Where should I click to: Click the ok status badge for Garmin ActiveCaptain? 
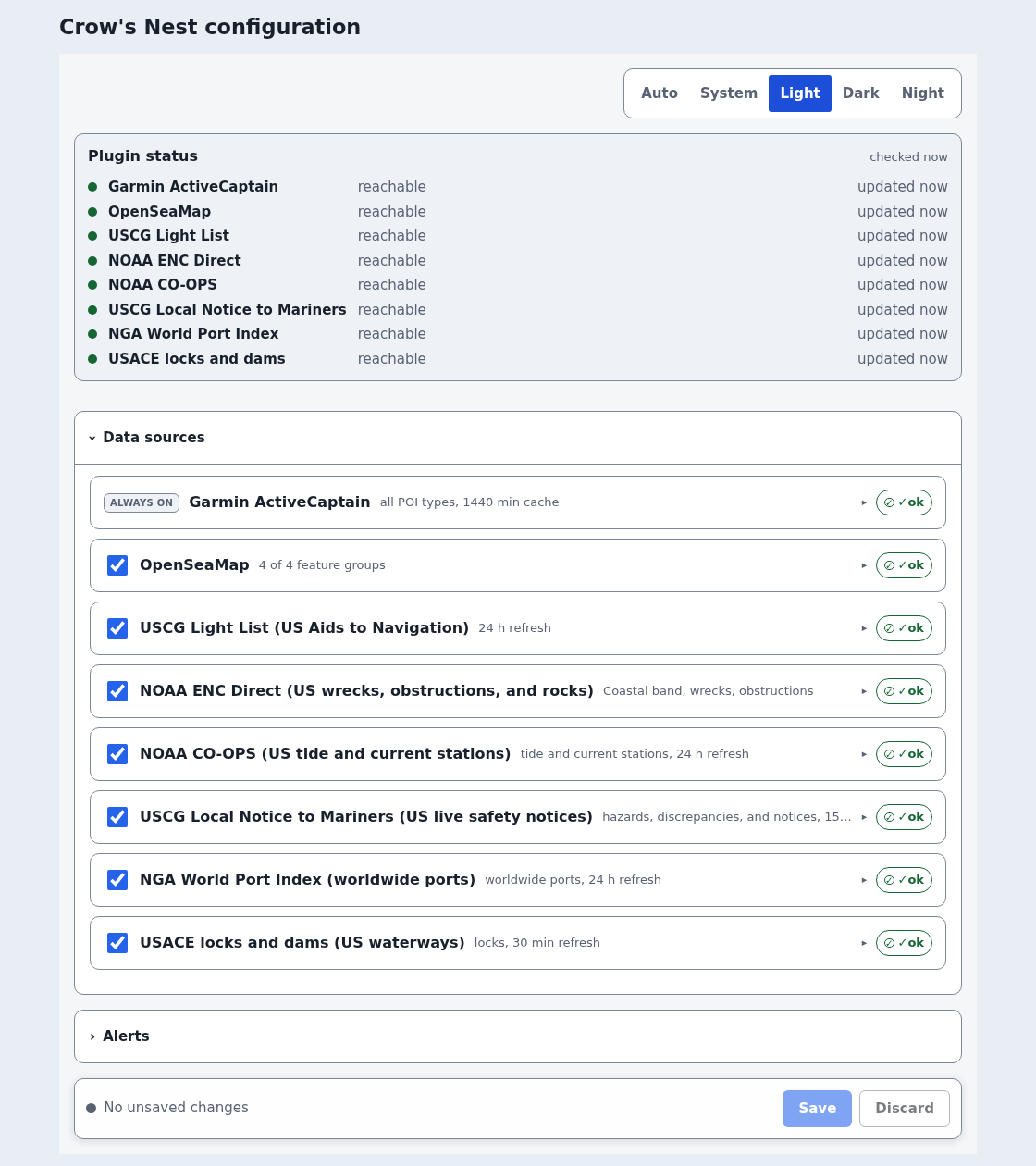[904, 502]
